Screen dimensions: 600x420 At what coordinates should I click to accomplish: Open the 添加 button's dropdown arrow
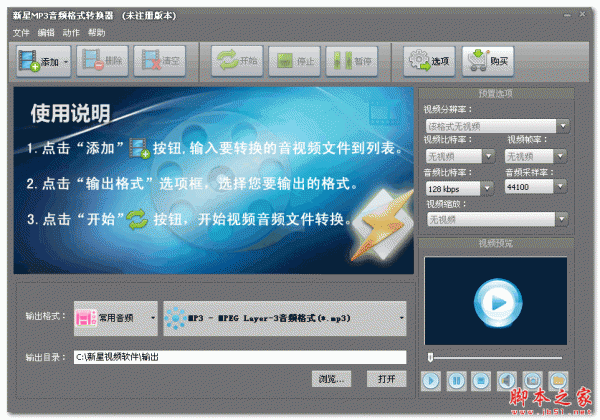point(66,62)
